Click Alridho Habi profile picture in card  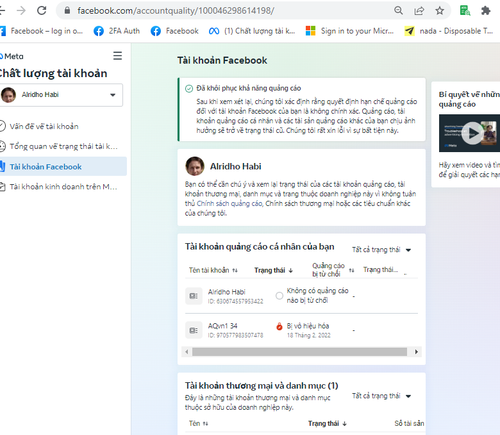coord(195,166)
